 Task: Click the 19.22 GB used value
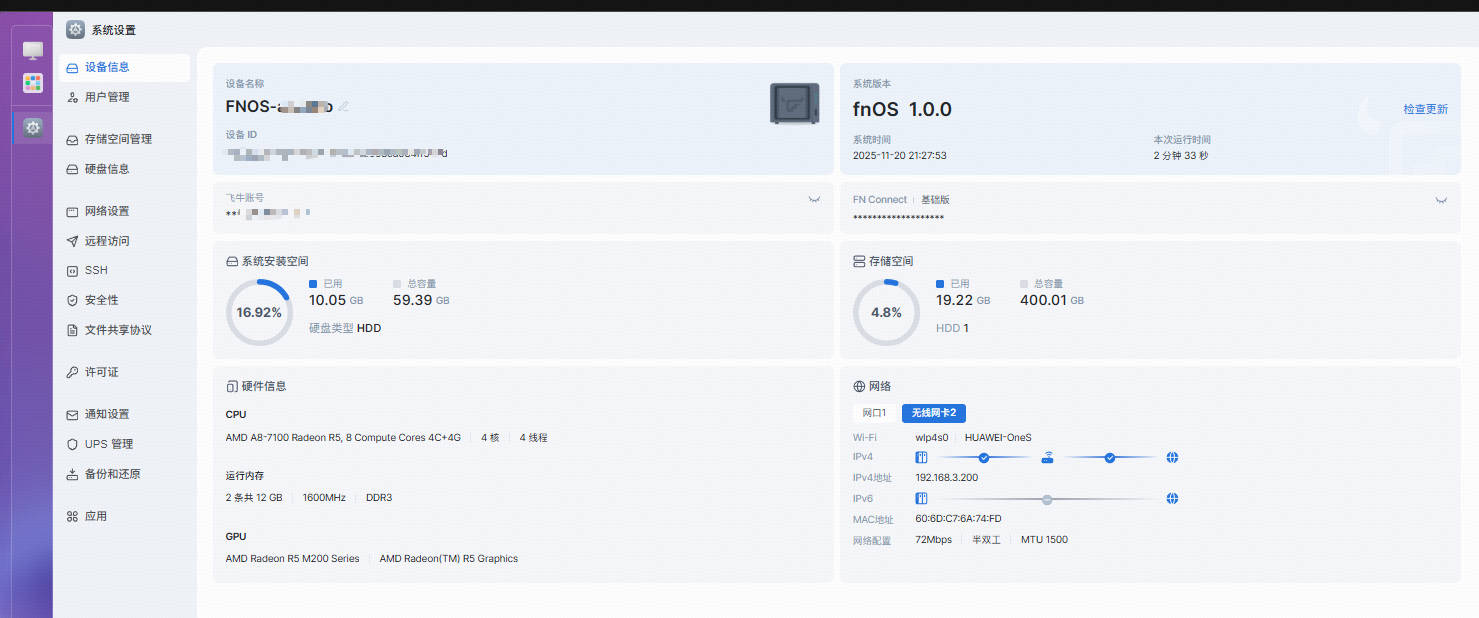click(x=963, y=300)
